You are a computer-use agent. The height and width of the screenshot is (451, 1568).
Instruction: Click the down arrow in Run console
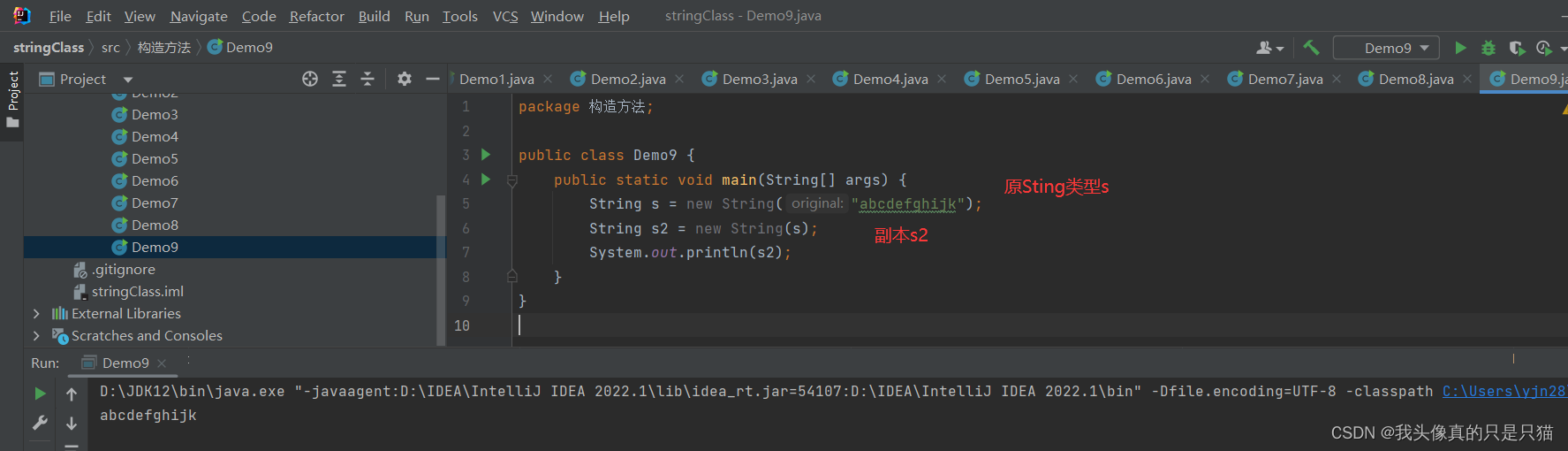(x=72, y=423)
